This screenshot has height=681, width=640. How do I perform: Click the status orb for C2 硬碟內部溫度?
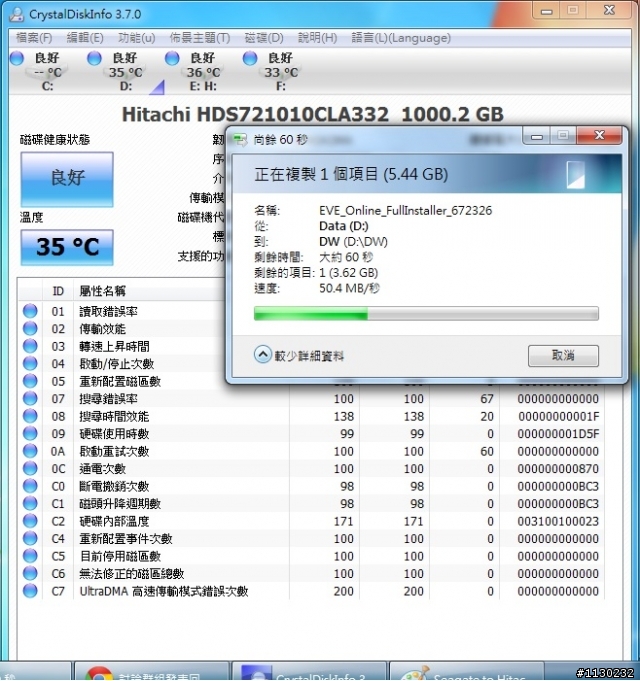point(30,521)
